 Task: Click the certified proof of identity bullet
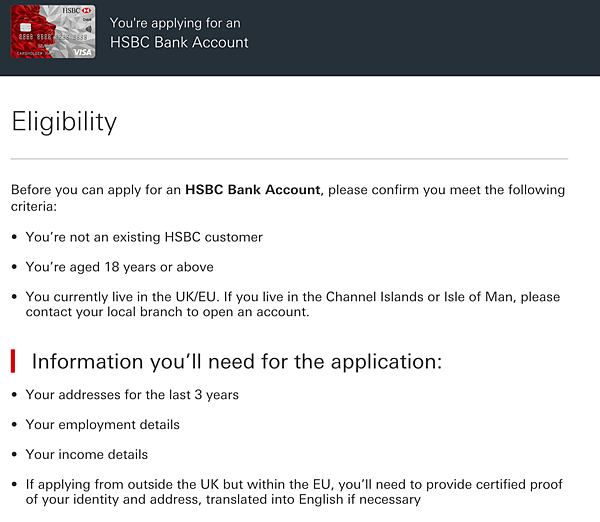[x=294, y=492]
